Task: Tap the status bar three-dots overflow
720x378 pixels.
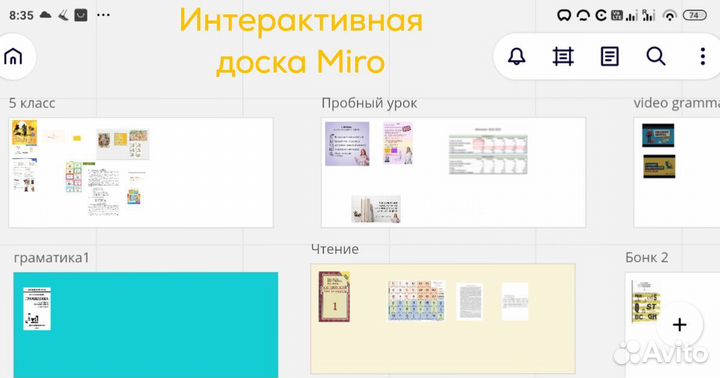Action: click(103, 15)
